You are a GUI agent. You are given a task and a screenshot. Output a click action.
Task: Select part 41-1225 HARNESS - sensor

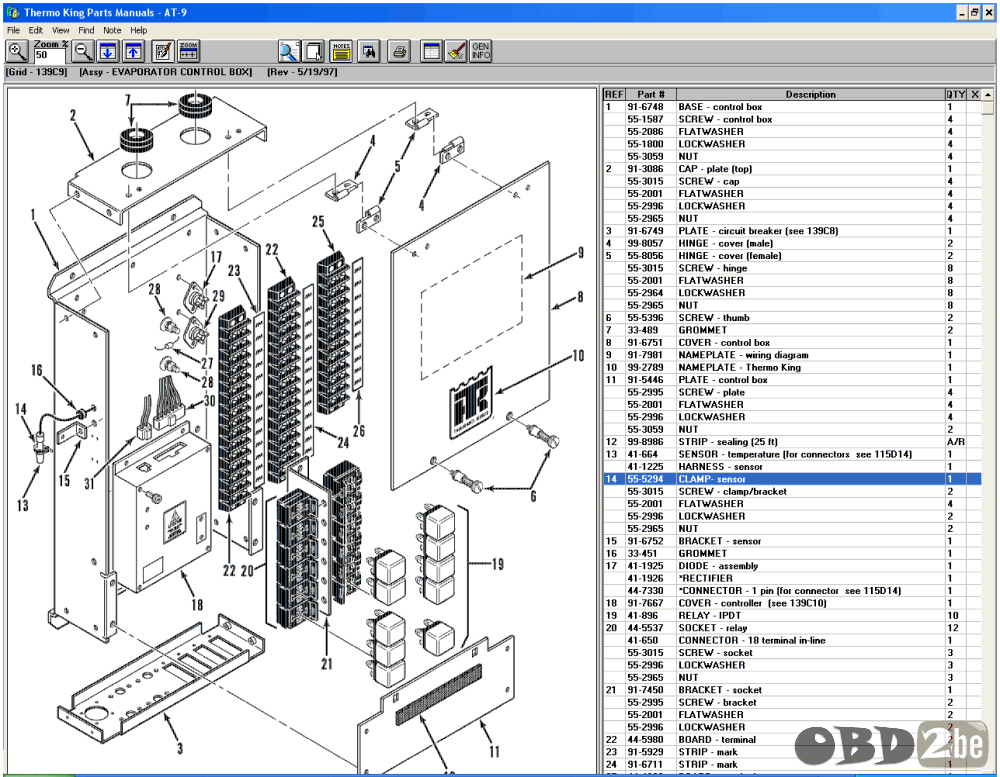coord(792,466)
